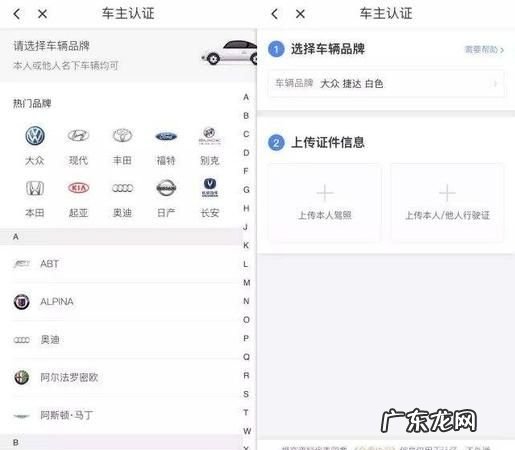
Task: Close the right 车主认证 page with X
Action: pyautogui.click(x=300, y=14)
